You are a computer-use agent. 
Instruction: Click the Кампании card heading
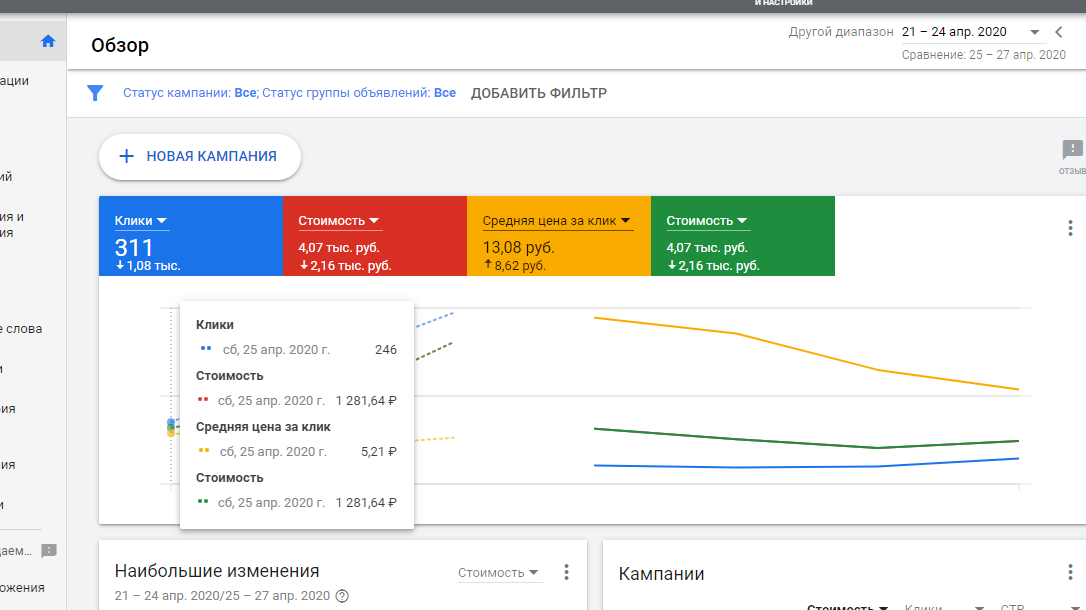click(x=661, y=574)
